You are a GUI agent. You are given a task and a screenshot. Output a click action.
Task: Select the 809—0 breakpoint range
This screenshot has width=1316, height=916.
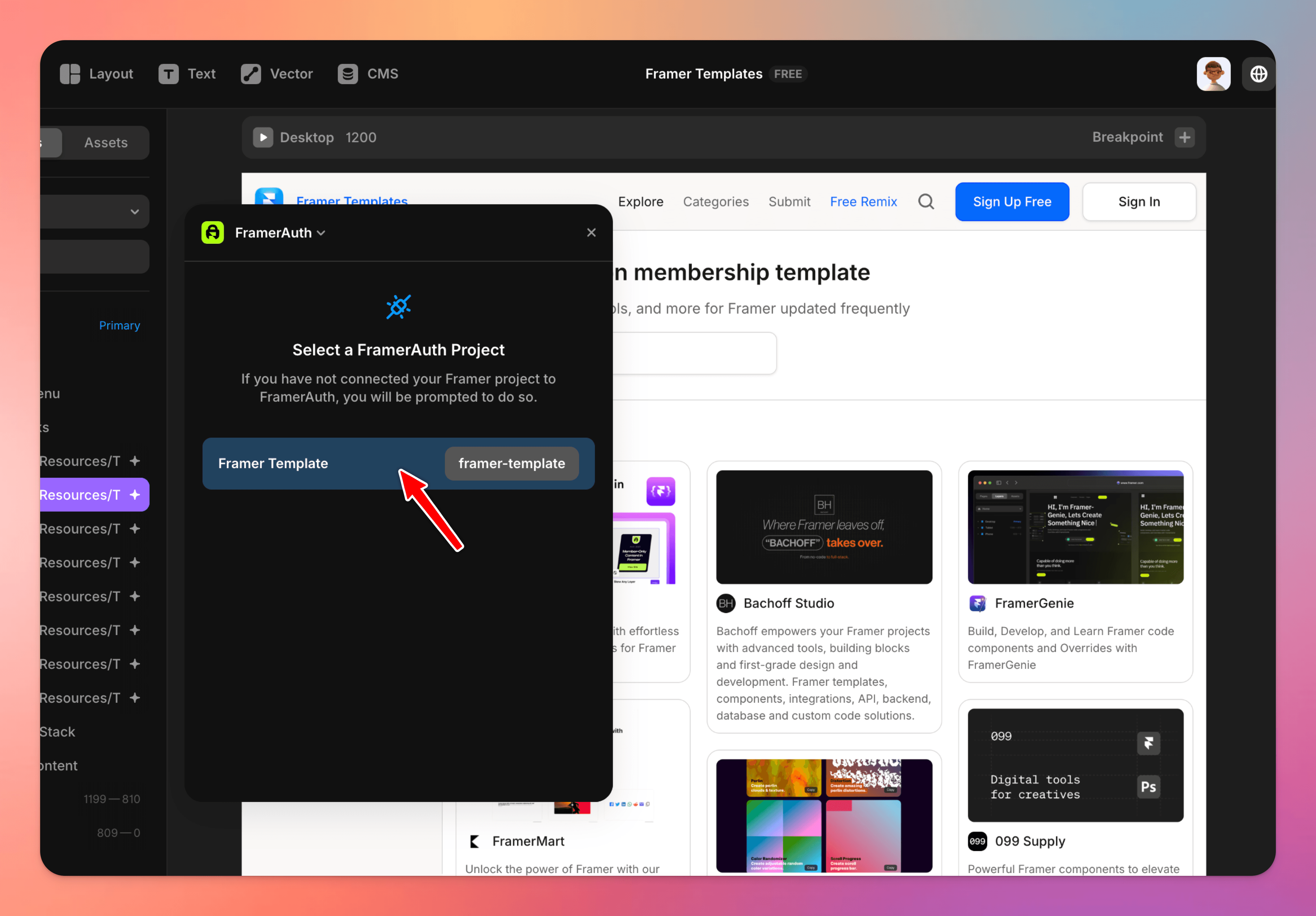tap(119, 833)
